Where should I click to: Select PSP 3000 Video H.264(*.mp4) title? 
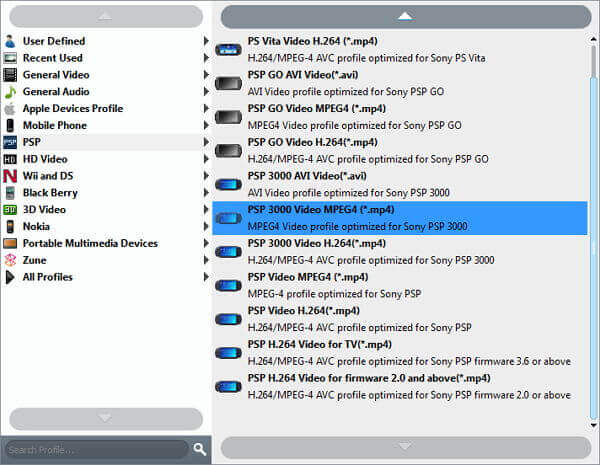[316, 243]
